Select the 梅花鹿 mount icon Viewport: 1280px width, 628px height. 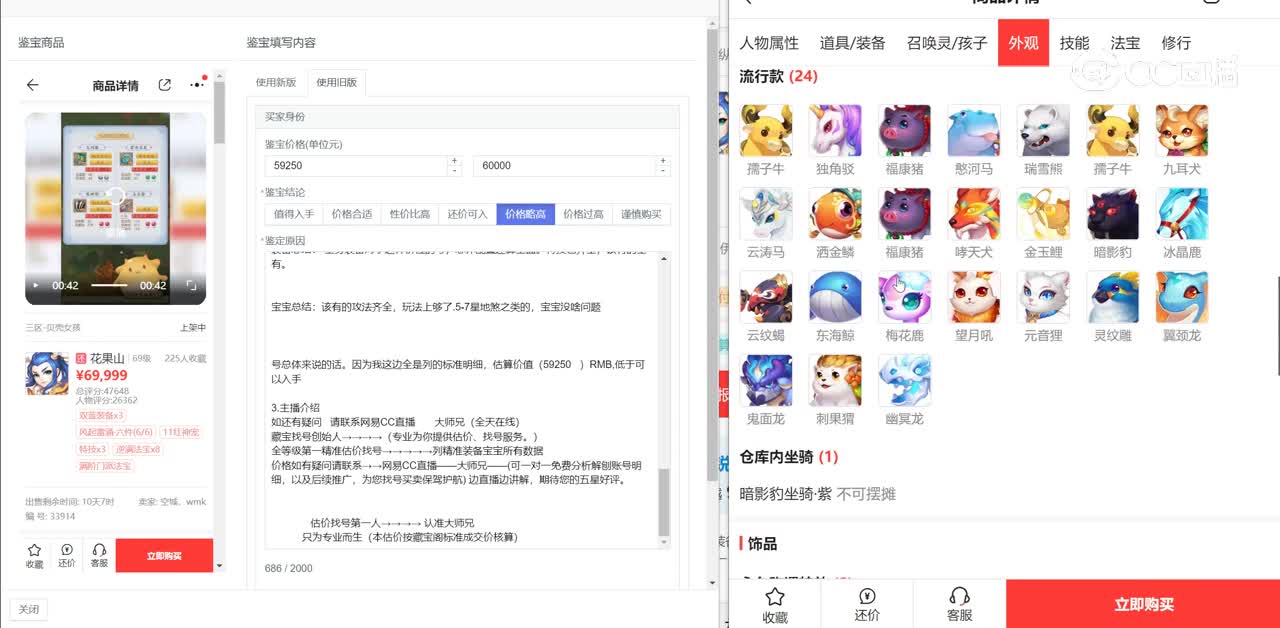point(904,297)
